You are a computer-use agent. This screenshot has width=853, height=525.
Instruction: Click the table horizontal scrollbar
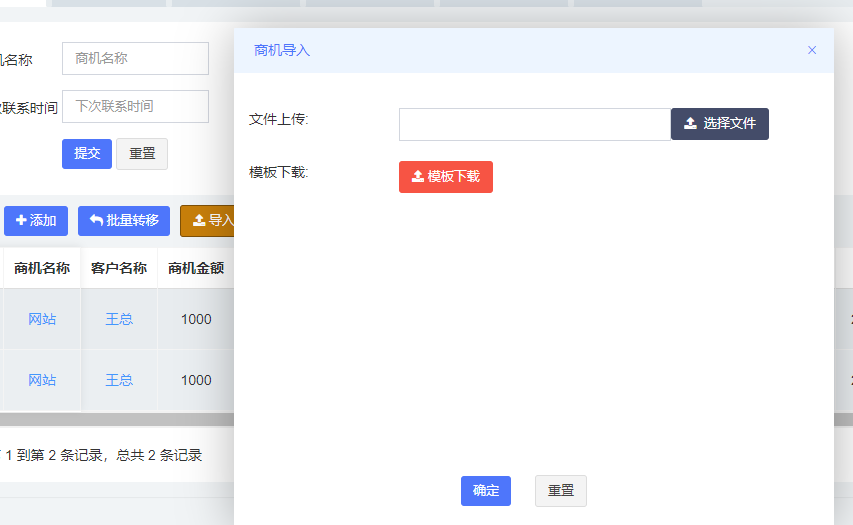click(x=117, y=419)
